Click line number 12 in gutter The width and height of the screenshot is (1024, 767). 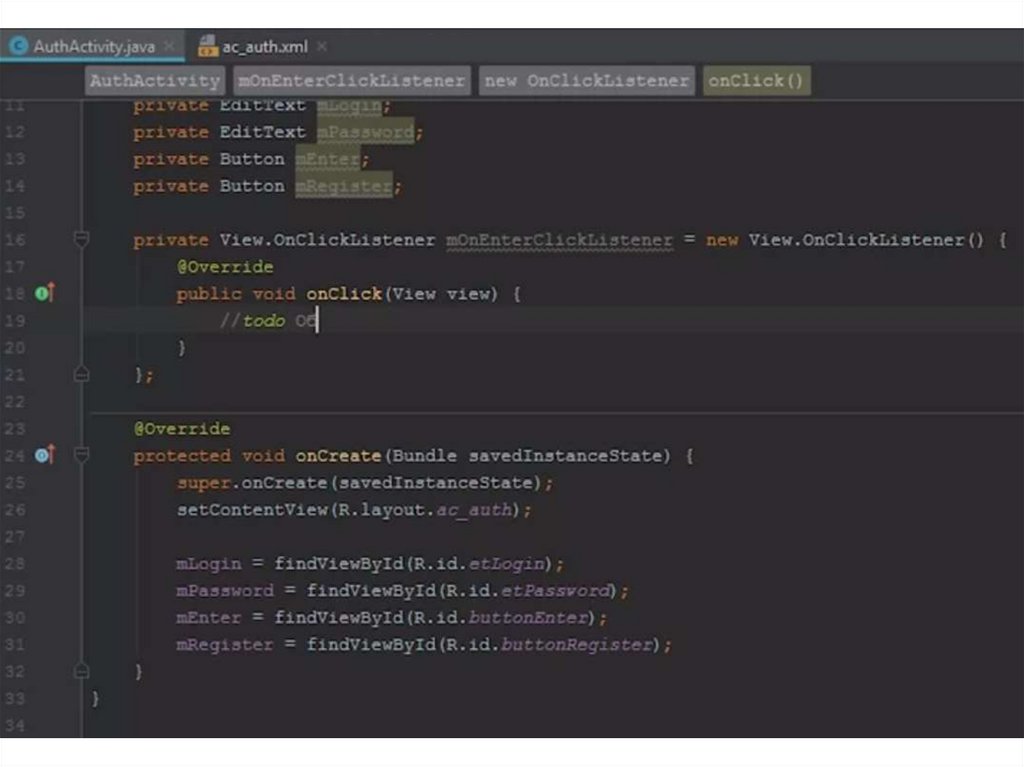pos(15,132)
